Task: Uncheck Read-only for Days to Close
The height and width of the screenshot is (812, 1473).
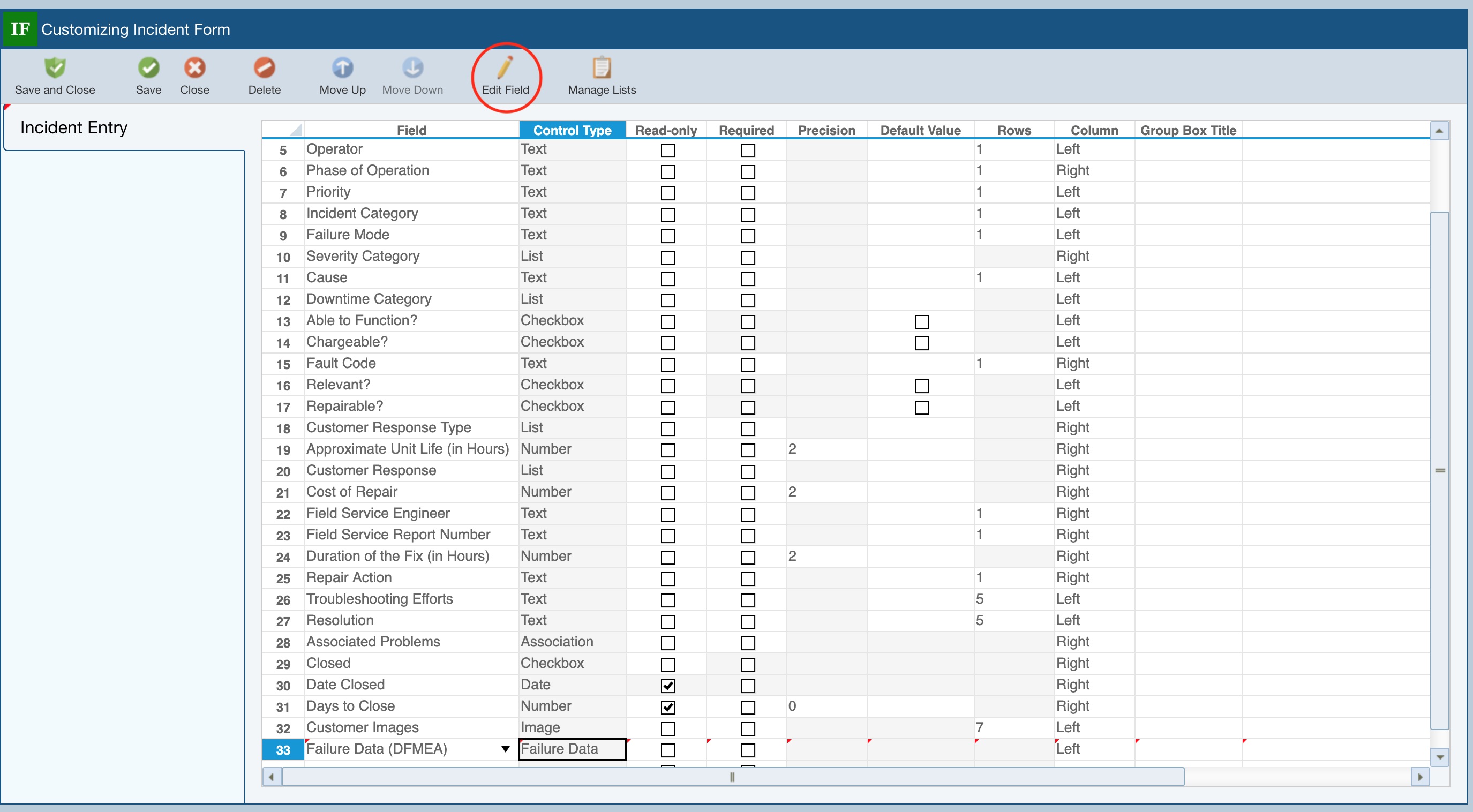Action: pyautogui.click(x=667, y=708)
